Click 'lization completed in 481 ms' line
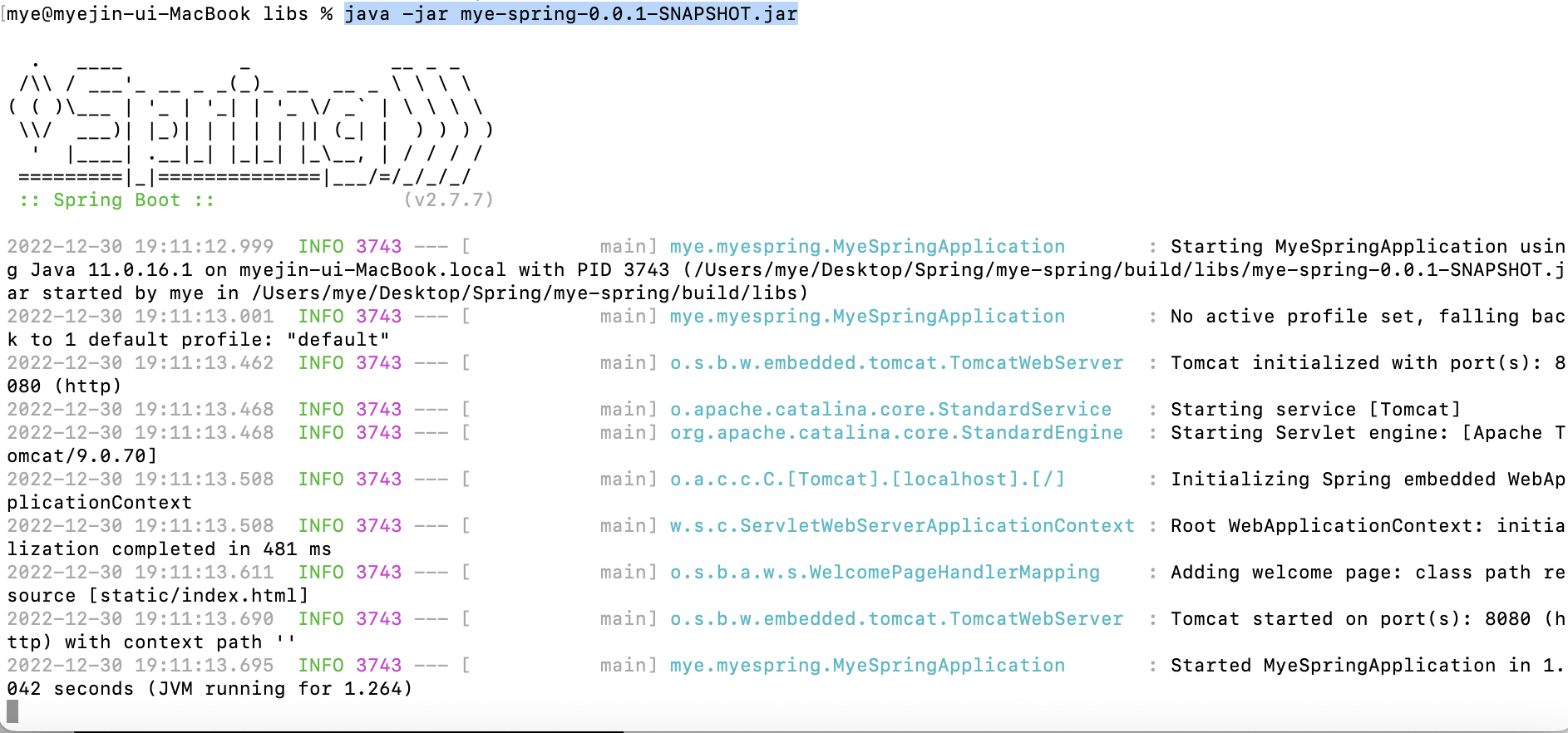The width and height of the screenshot is (1568, 733). 169,549
